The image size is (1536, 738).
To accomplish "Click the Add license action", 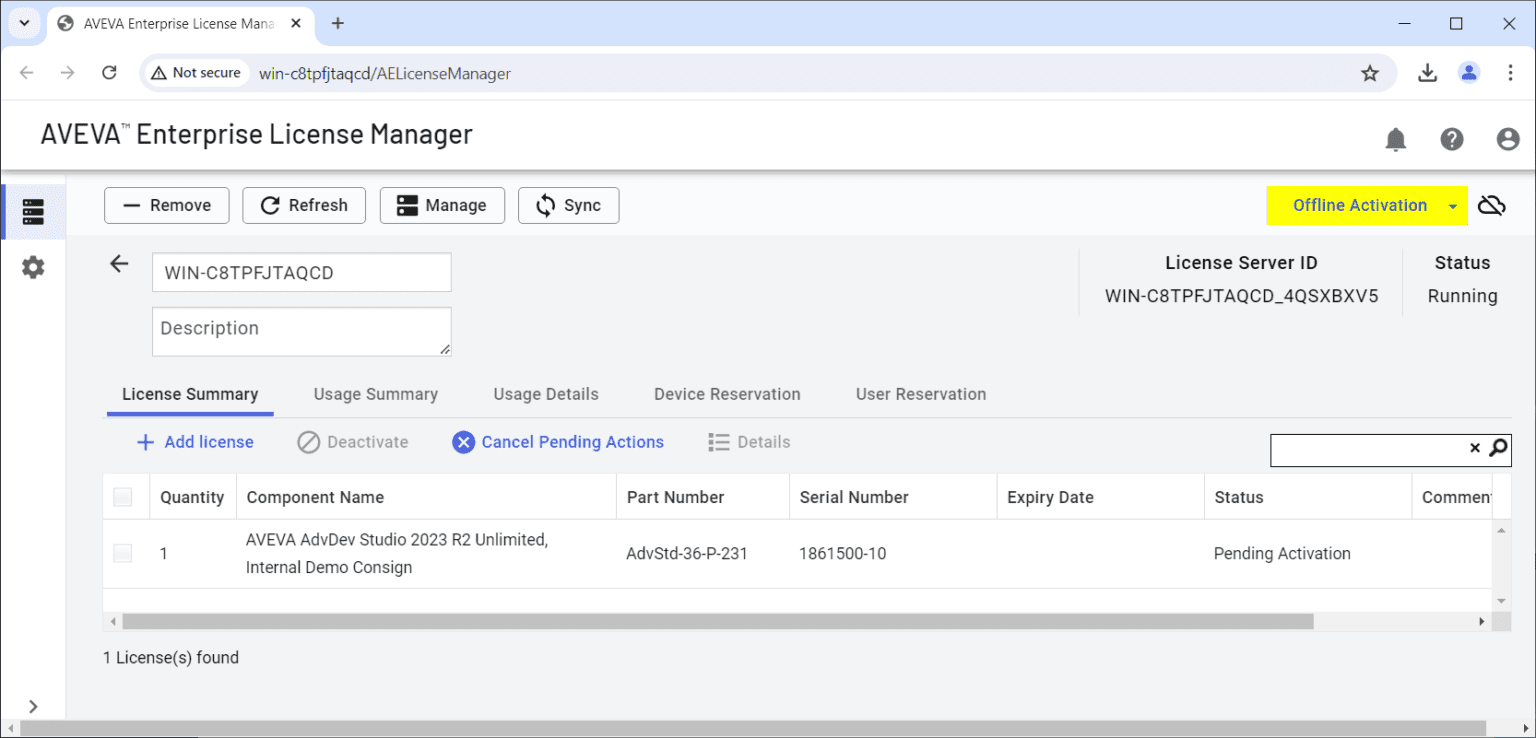I will coord(195,442).
